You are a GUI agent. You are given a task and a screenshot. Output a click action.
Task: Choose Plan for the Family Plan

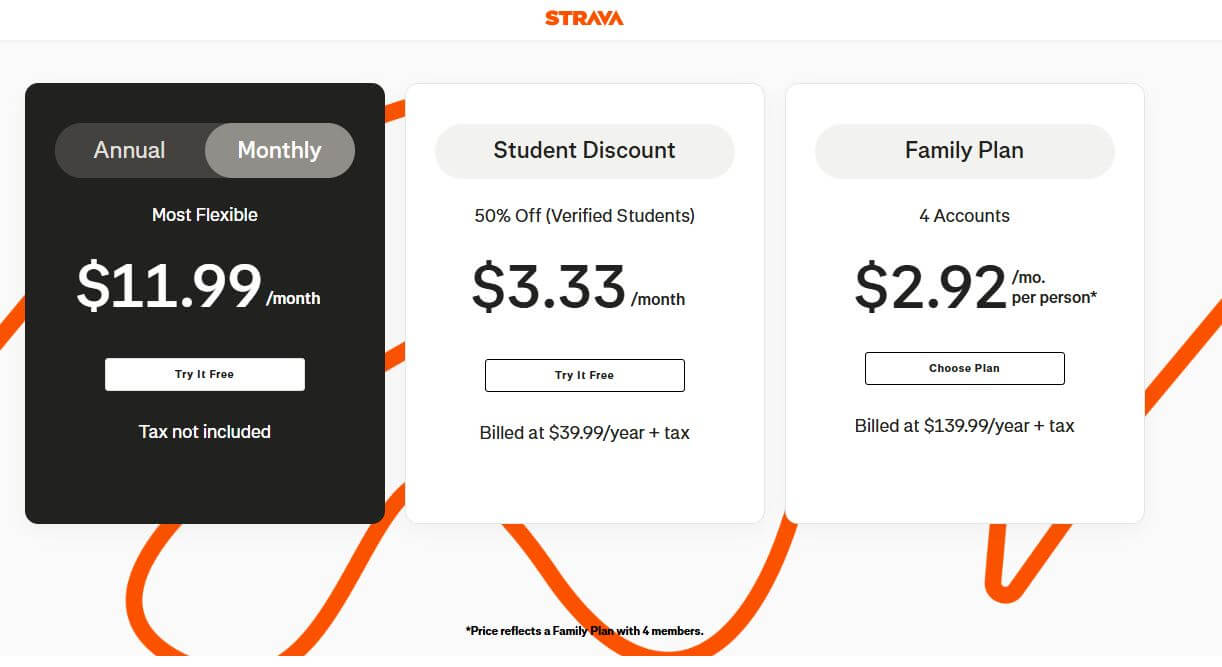964,368
